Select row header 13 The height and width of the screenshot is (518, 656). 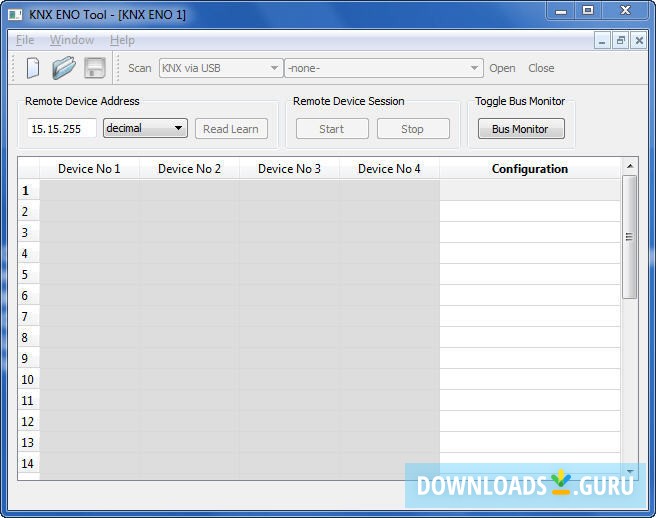tap(28, 442)
